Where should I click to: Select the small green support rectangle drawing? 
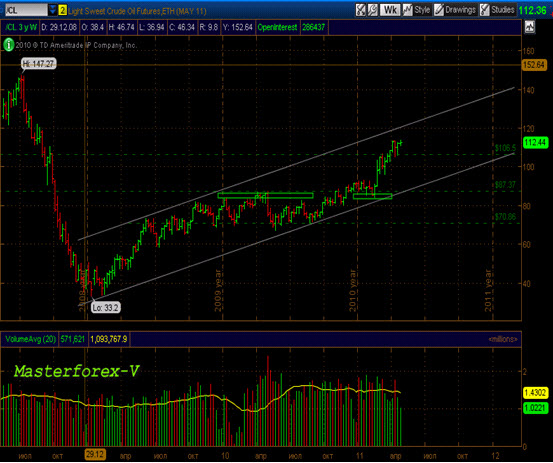point(372,196)
